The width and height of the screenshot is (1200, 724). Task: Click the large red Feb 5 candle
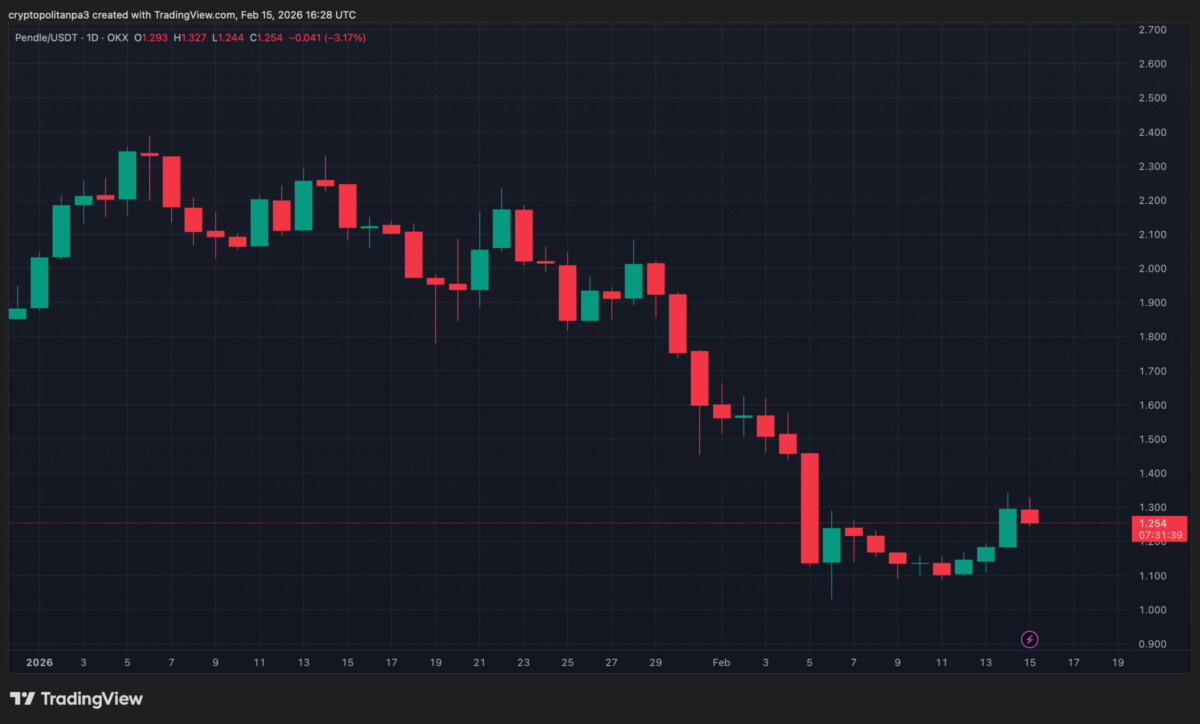[x=810, y=508]
